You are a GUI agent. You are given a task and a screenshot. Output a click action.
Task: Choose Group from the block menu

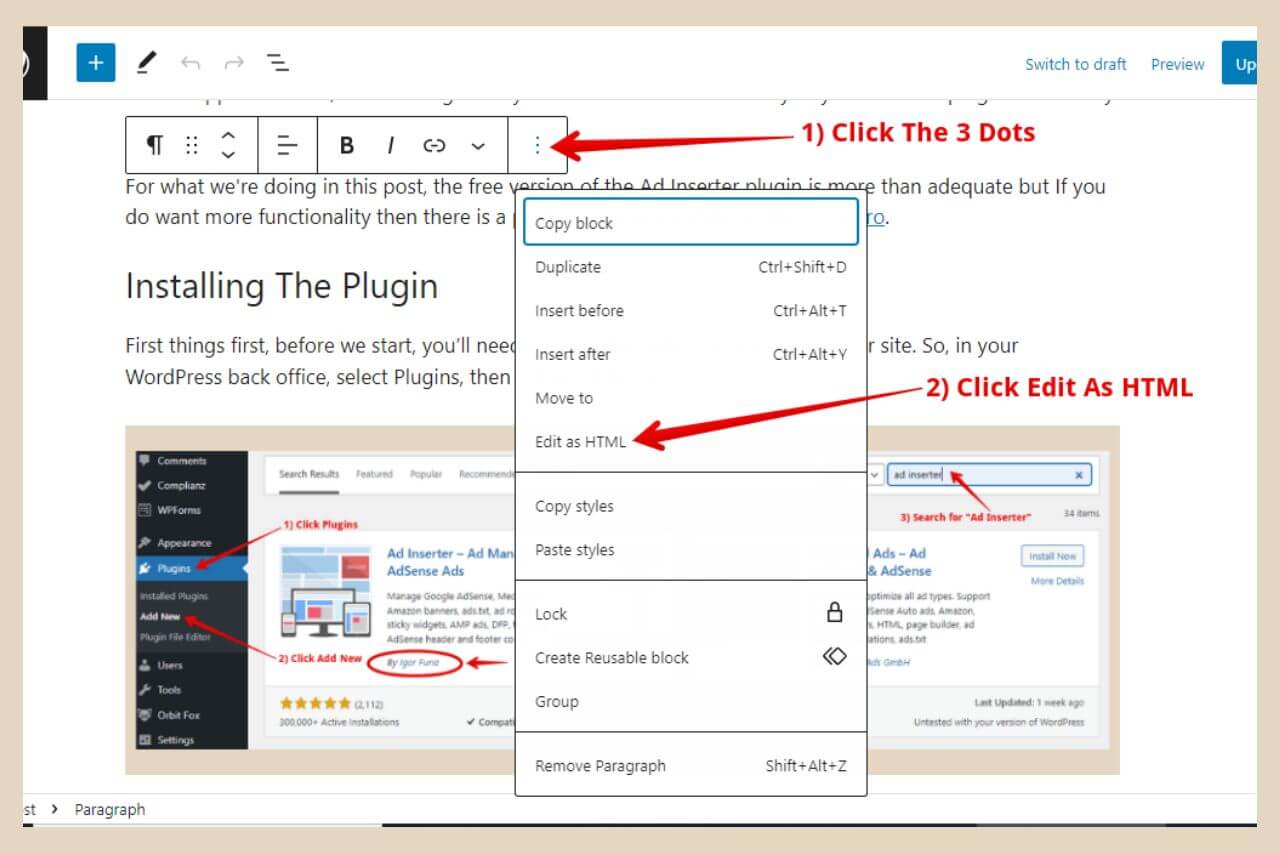[x=690, y=702]
